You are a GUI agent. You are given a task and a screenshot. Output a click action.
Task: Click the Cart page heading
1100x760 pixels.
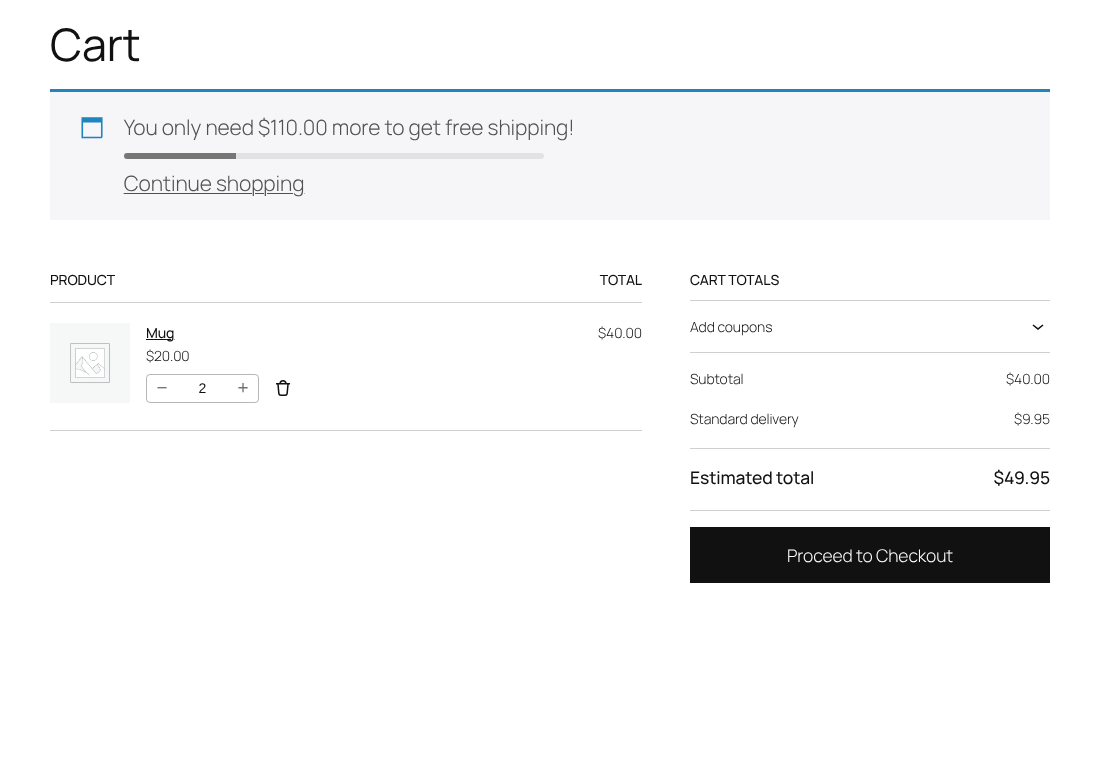click(95, 46)
